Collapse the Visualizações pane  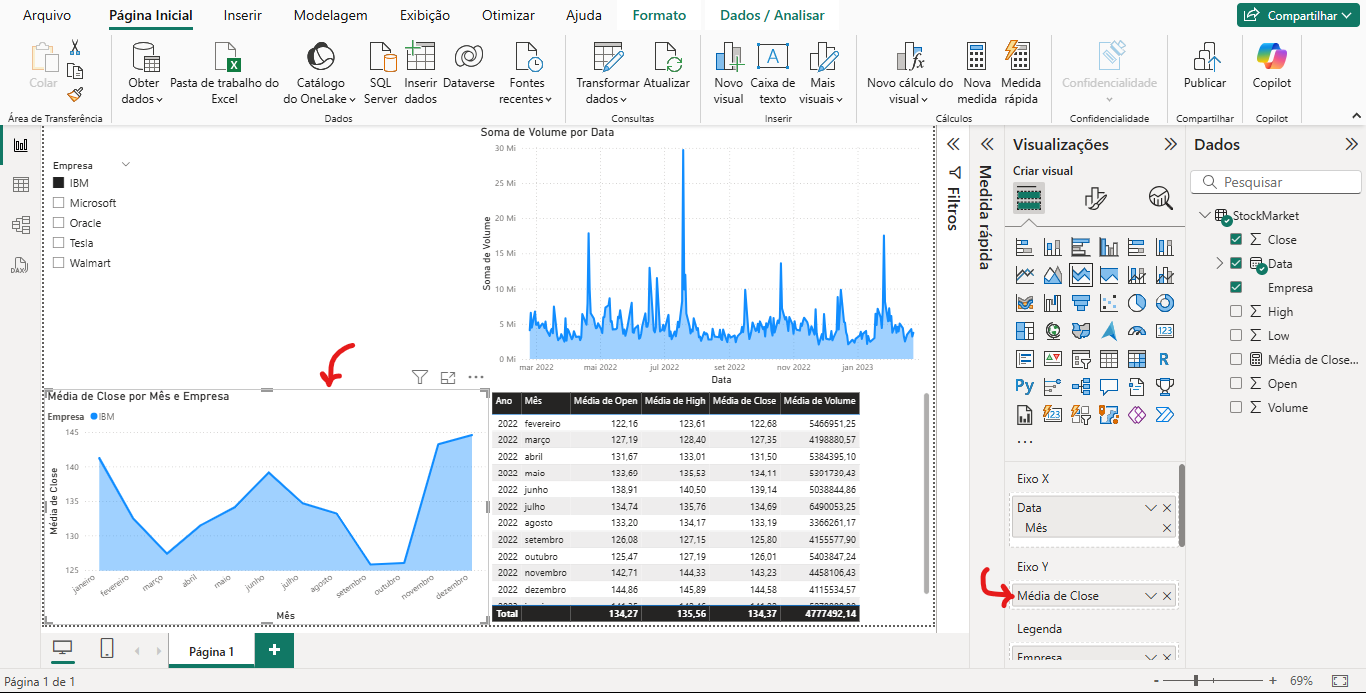(x=1170, y=144)
